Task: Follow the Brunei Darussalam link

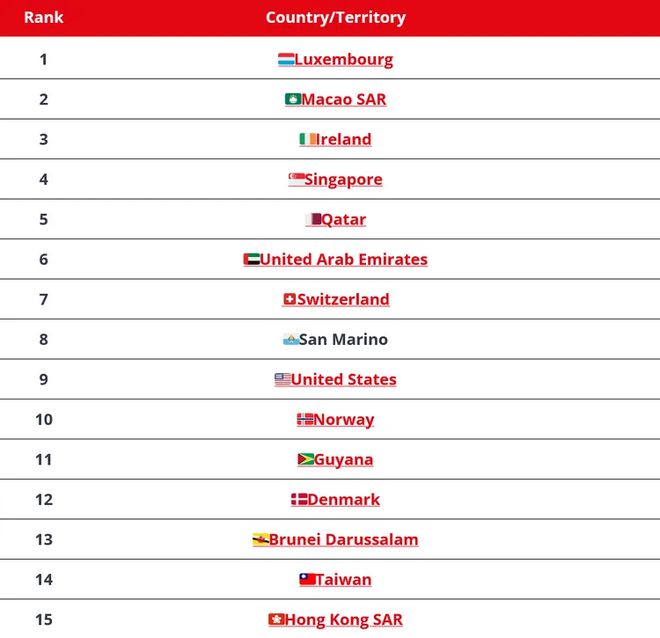Action: click(x=343, y=540)
